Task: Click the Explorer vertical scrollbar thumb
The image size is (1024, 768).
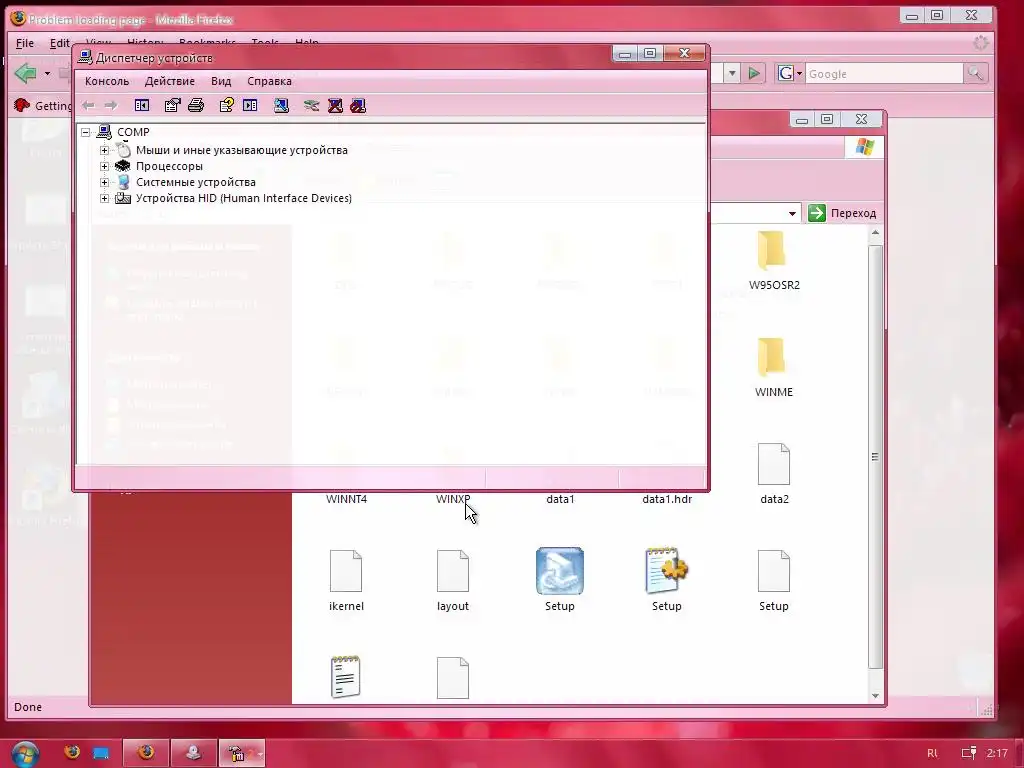Action: point(876,456)
